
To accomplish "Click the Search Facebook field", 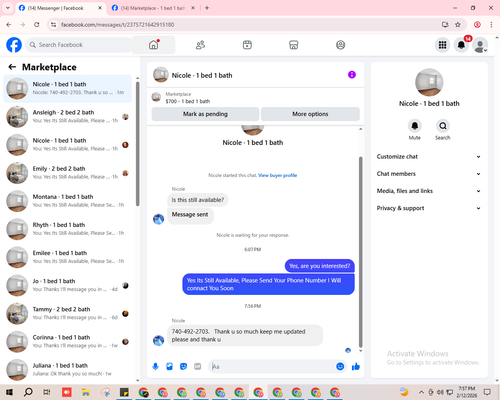I will [x=79, y=45].
